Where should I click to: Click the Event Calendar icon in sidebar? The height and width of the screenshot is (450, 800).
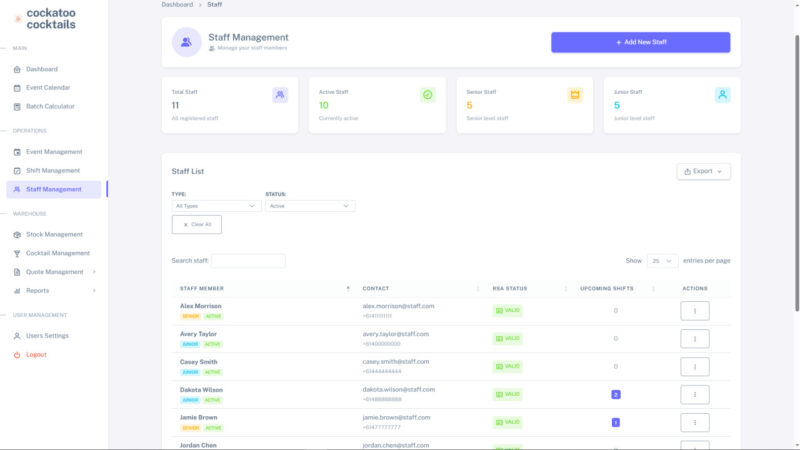coord(17,88)
